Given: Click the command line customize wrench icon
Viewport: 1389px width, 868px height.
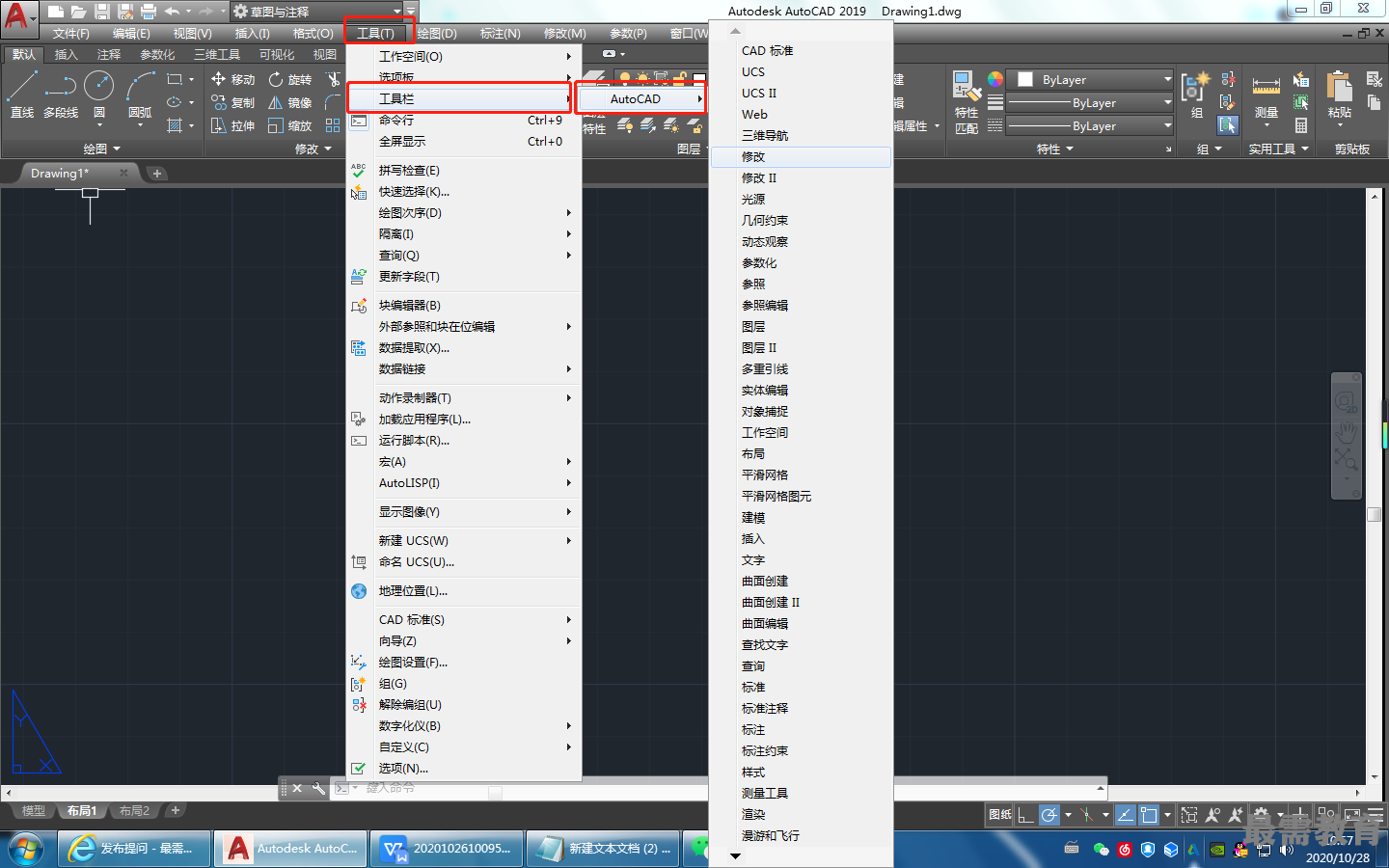Looking at the screenshot, I should [318, 788].
